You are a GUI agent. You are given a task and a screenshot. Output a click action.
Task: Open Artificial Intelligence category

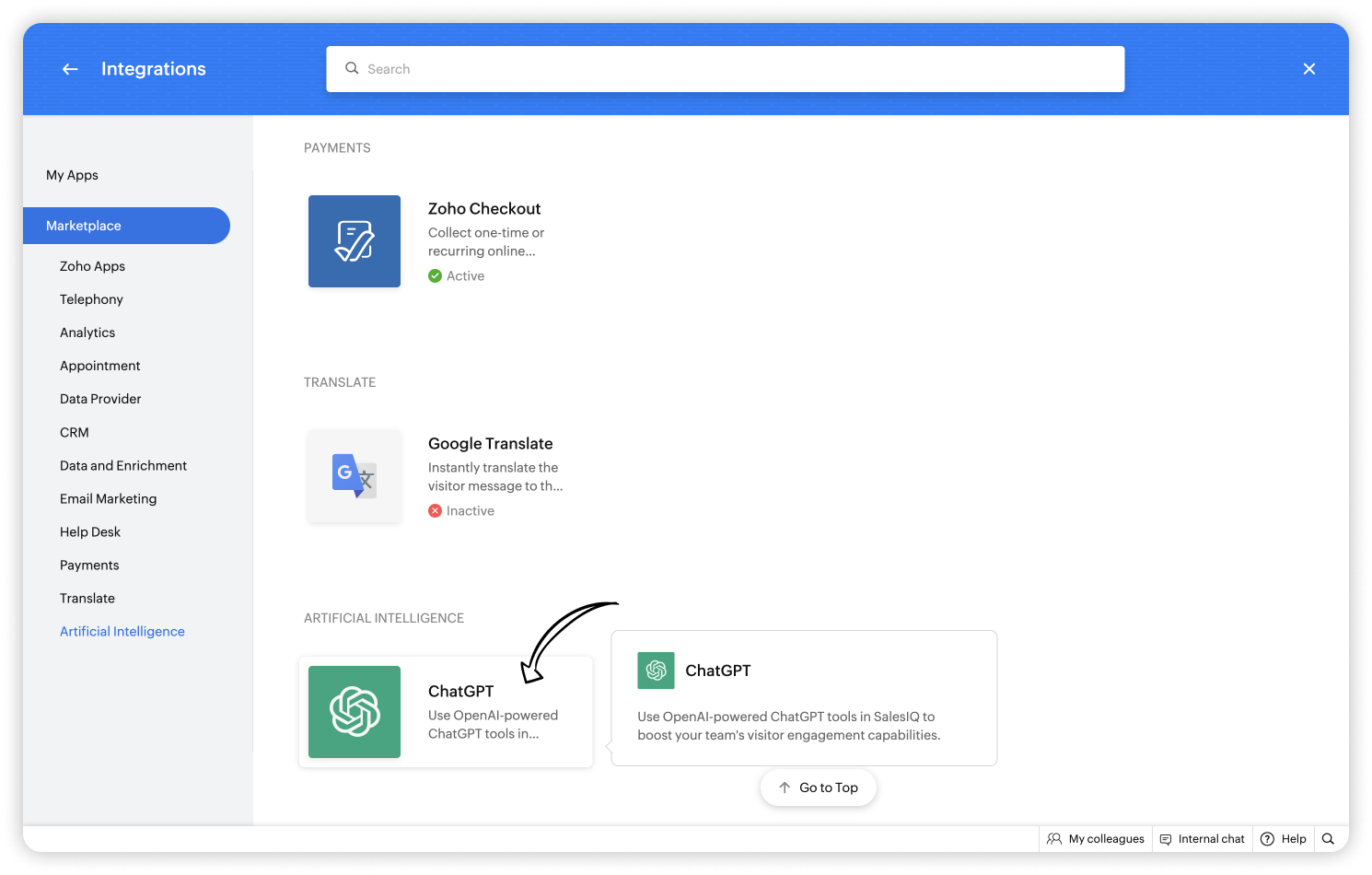122,631
